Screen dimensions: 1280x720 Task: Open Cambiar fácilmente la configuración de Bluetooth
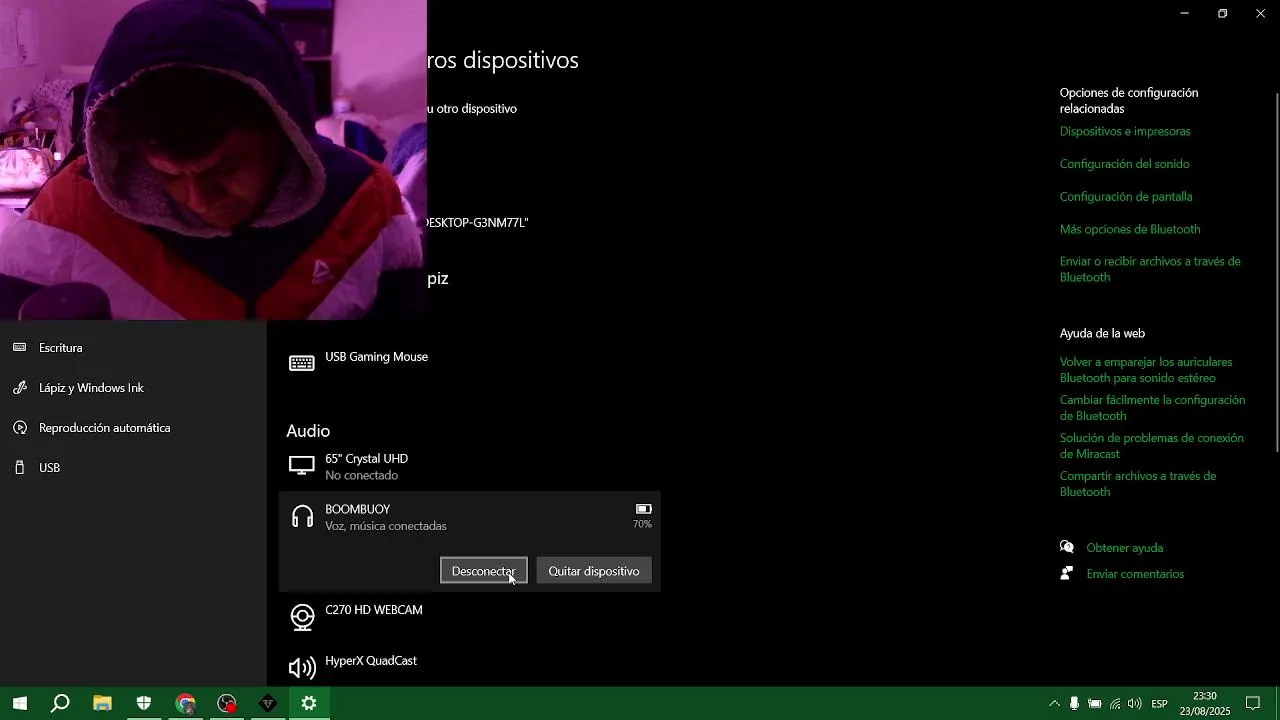1152,408
